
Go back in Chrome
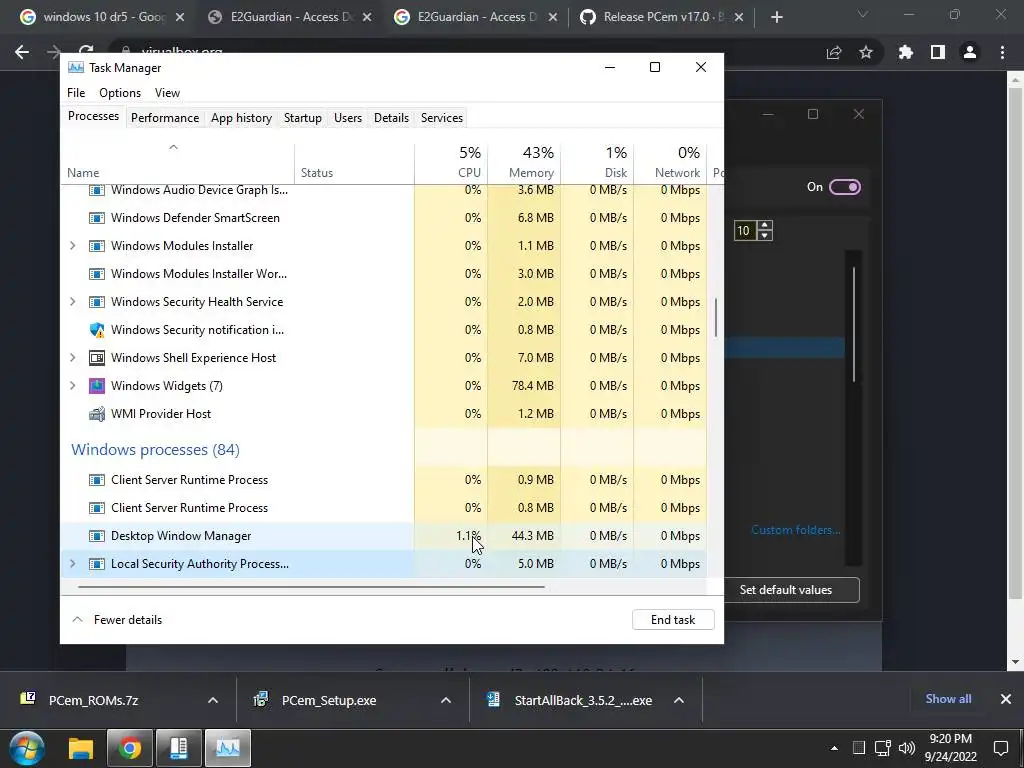[x=22, y=52]
